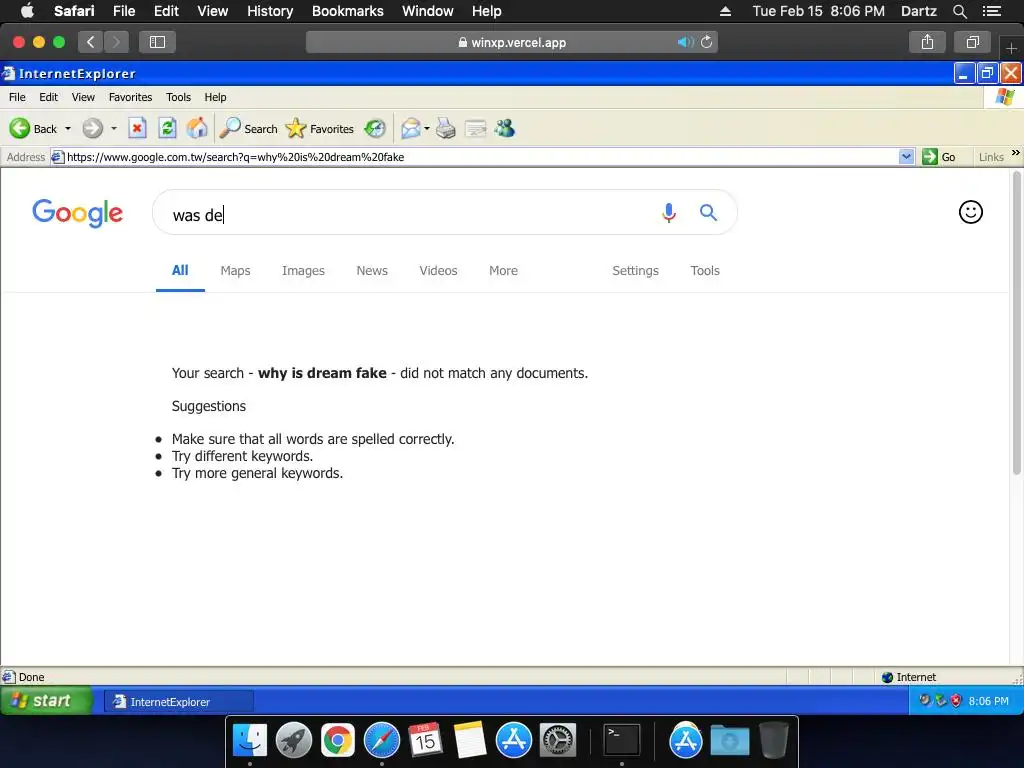Click the page vertical scrollbar

coord(1017,323)
